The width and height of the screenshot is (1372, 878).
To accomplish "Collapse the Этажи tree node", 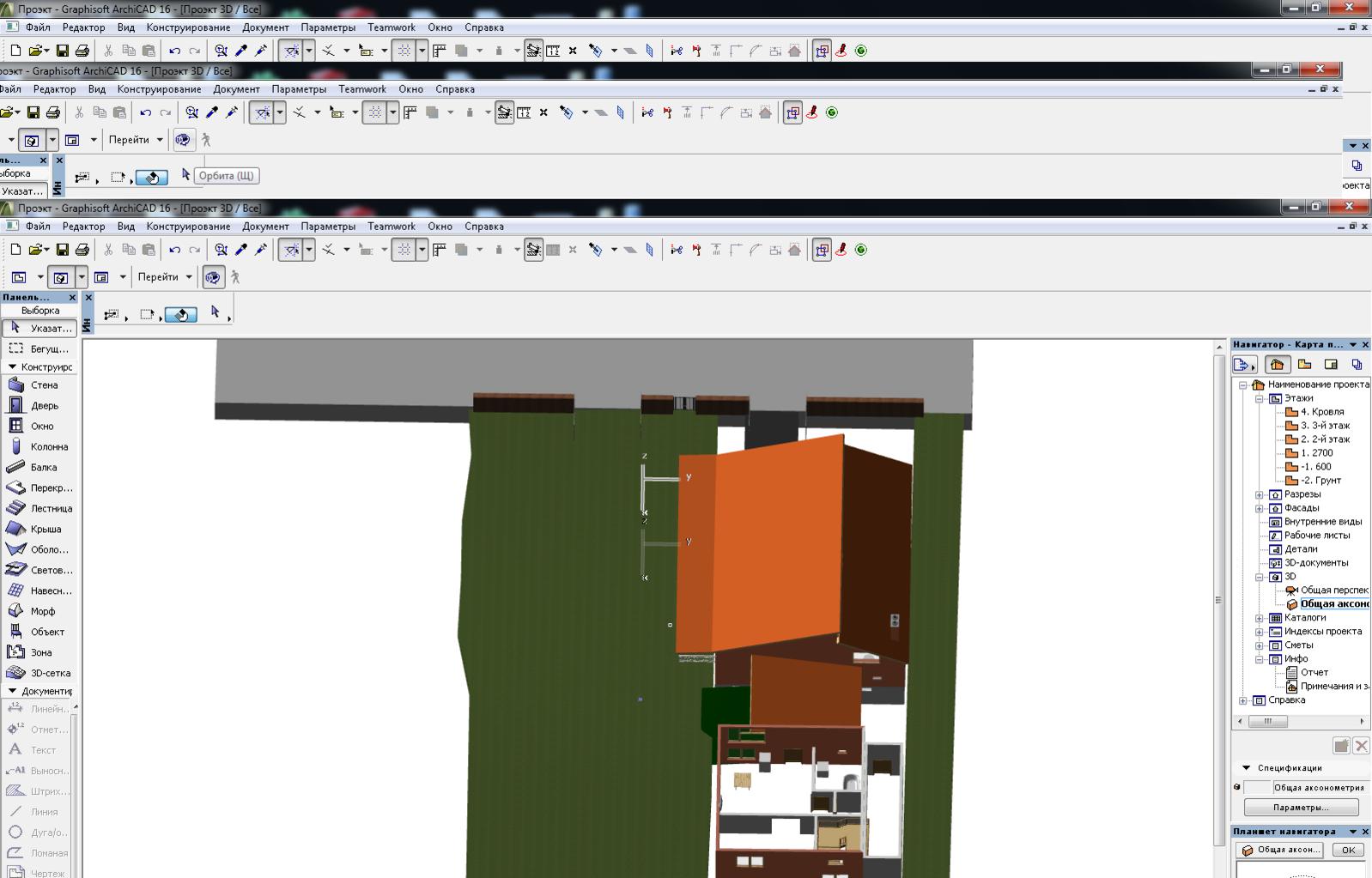I will 1260,399.
